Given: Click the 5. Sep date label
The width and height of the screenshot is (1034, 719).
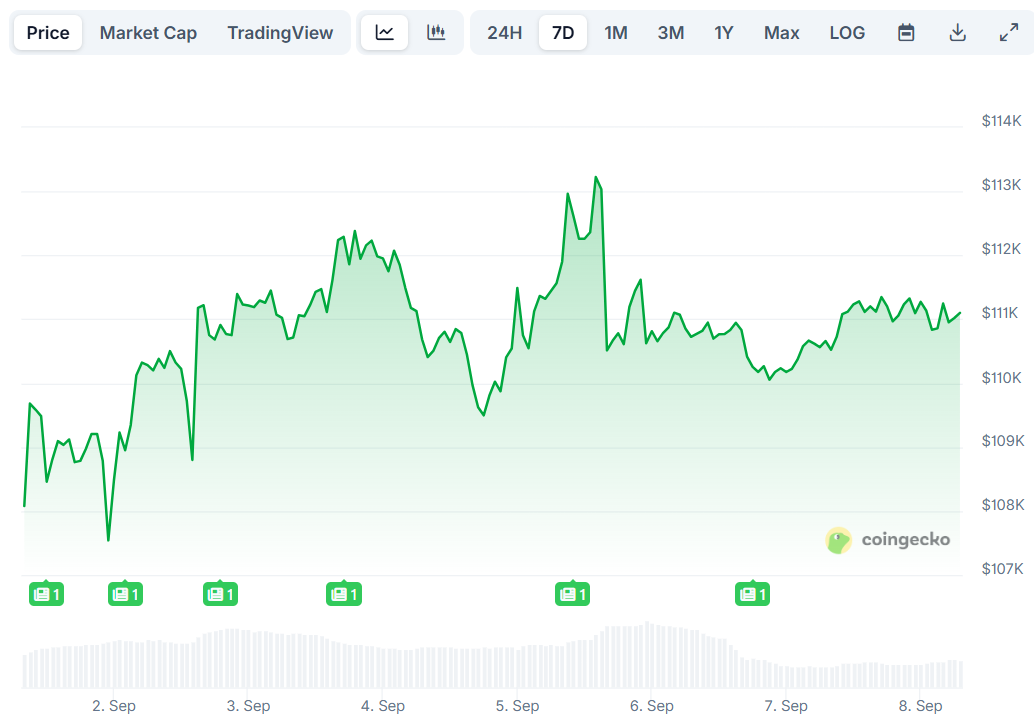Looking at the screenshot, I should coord(518,706).
